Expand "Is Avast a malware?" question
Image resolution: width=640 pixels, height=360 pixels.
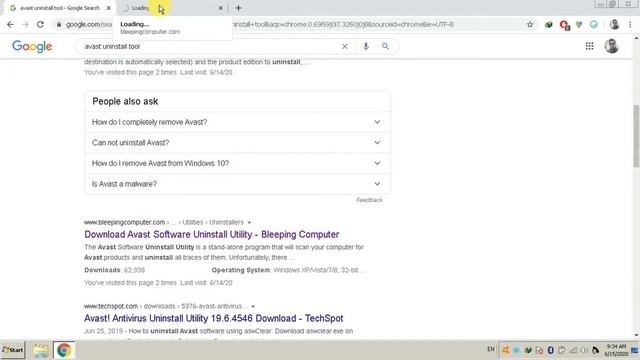tap(237, 184)
